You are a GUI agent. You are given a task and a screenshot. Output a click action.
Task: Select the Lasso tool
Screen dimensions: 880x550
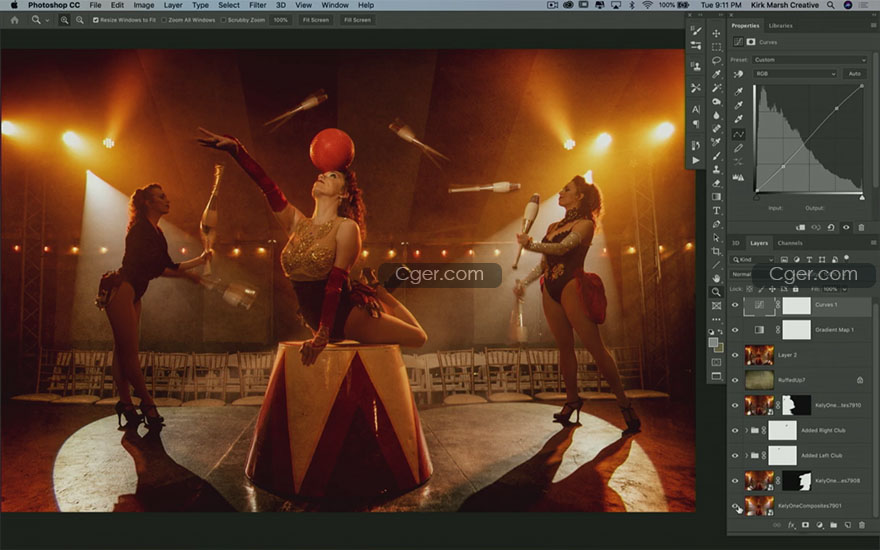coord(716,61)
